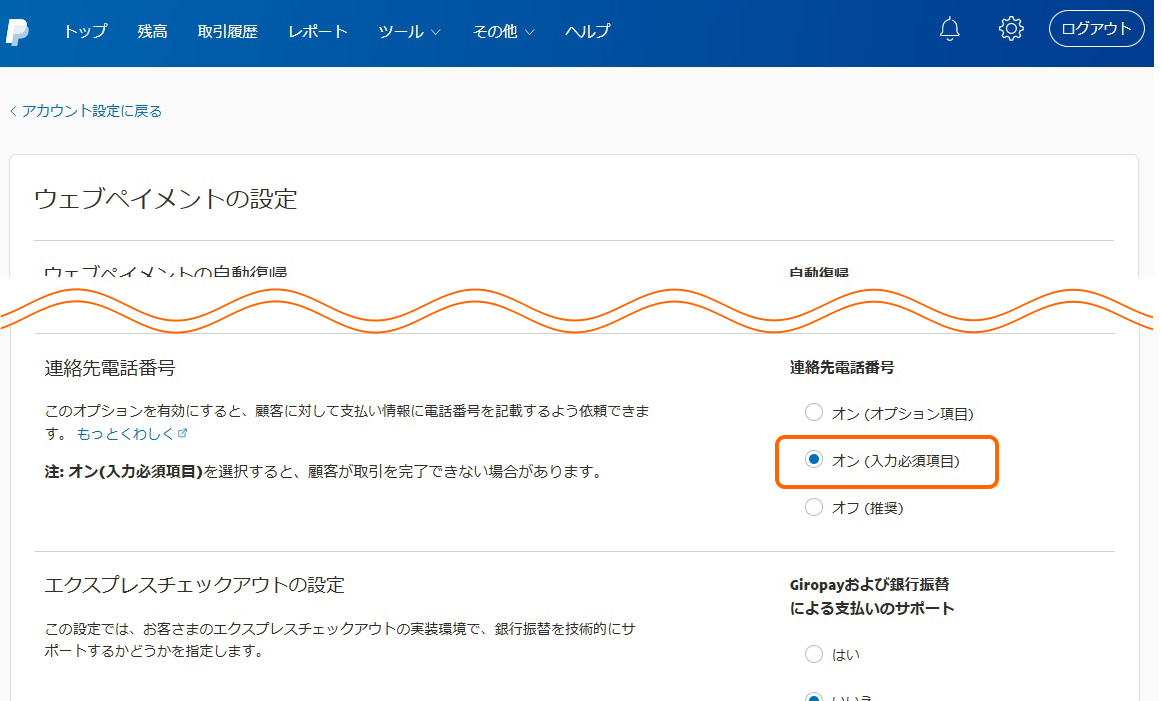Click the ログアウト button
Image resolution: width=1162 pixels, height=701 pixels.
(1096, 29)
